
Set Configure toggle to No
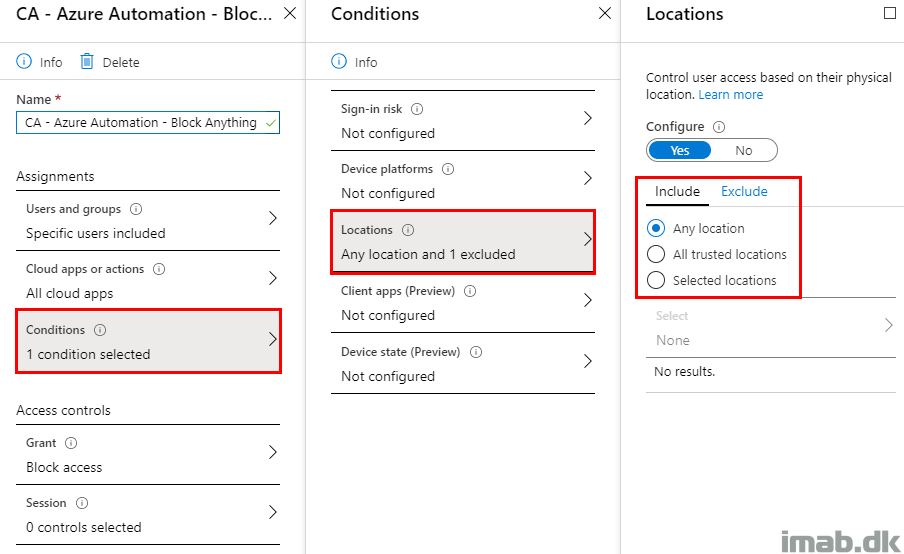pyautogui.click(x=744, y=150)
